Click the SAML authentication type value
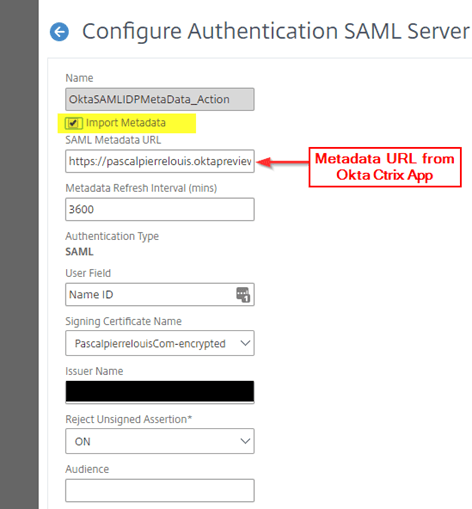 coord(79,252)
